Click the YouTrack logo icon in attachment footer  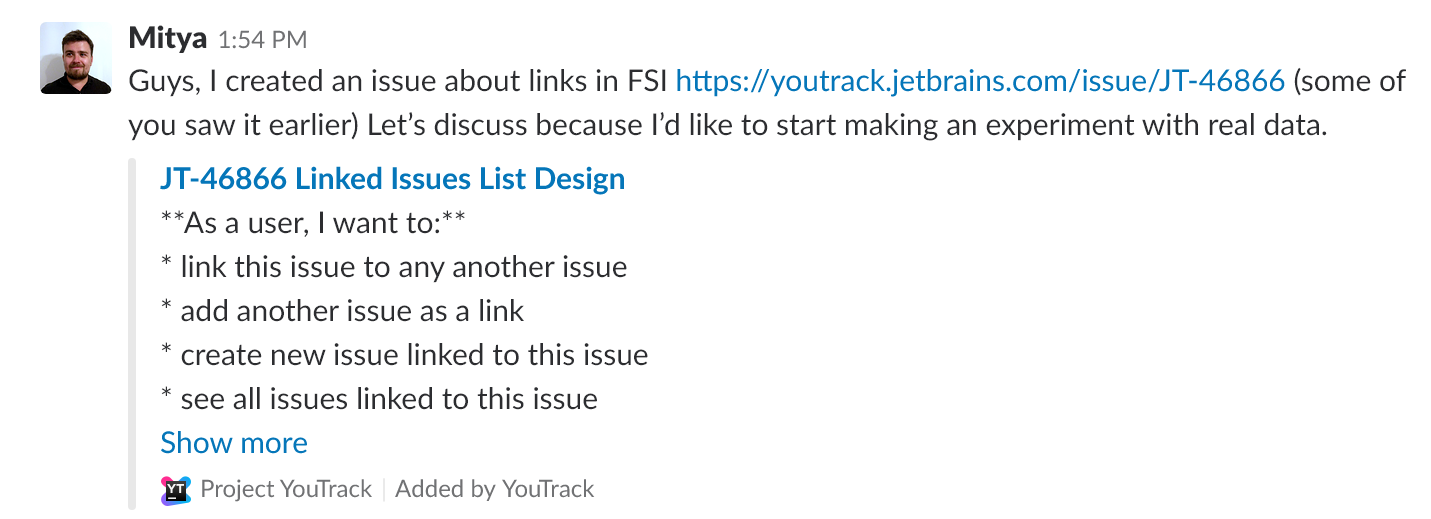(x=175, y=489)
